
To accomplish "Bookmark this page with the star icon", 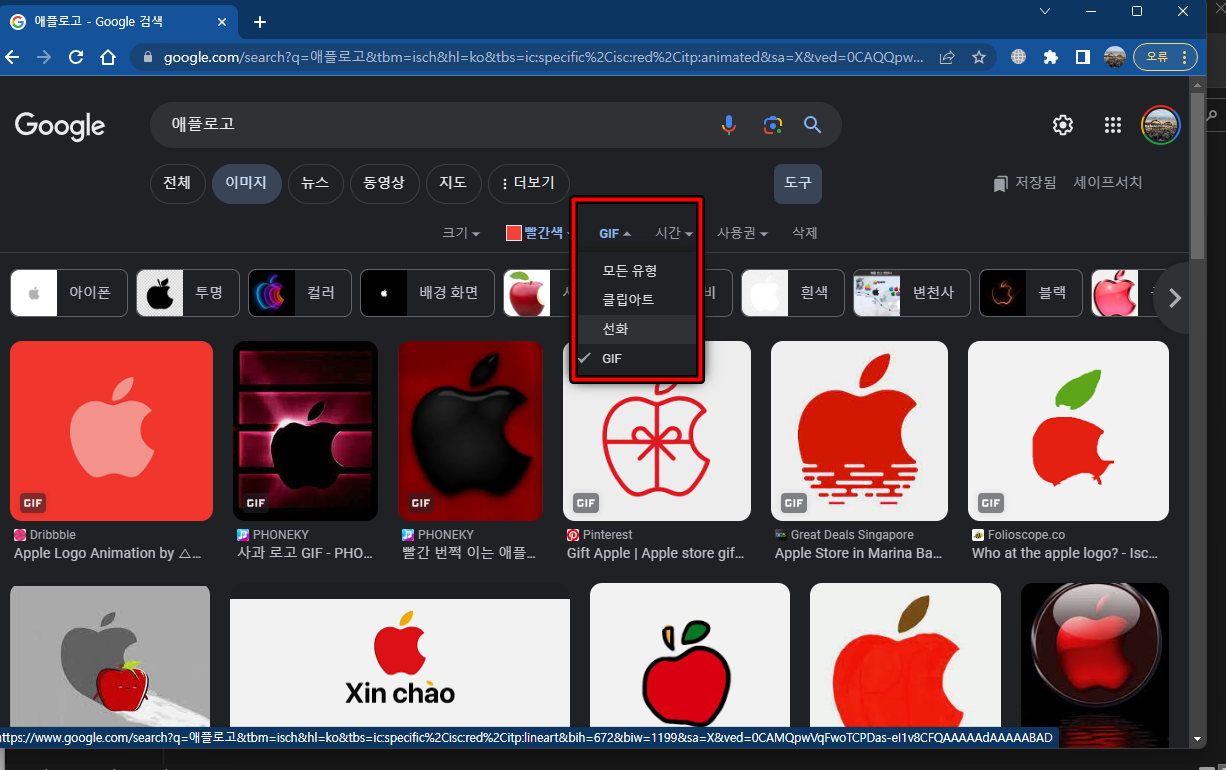I will click(979, 57).
